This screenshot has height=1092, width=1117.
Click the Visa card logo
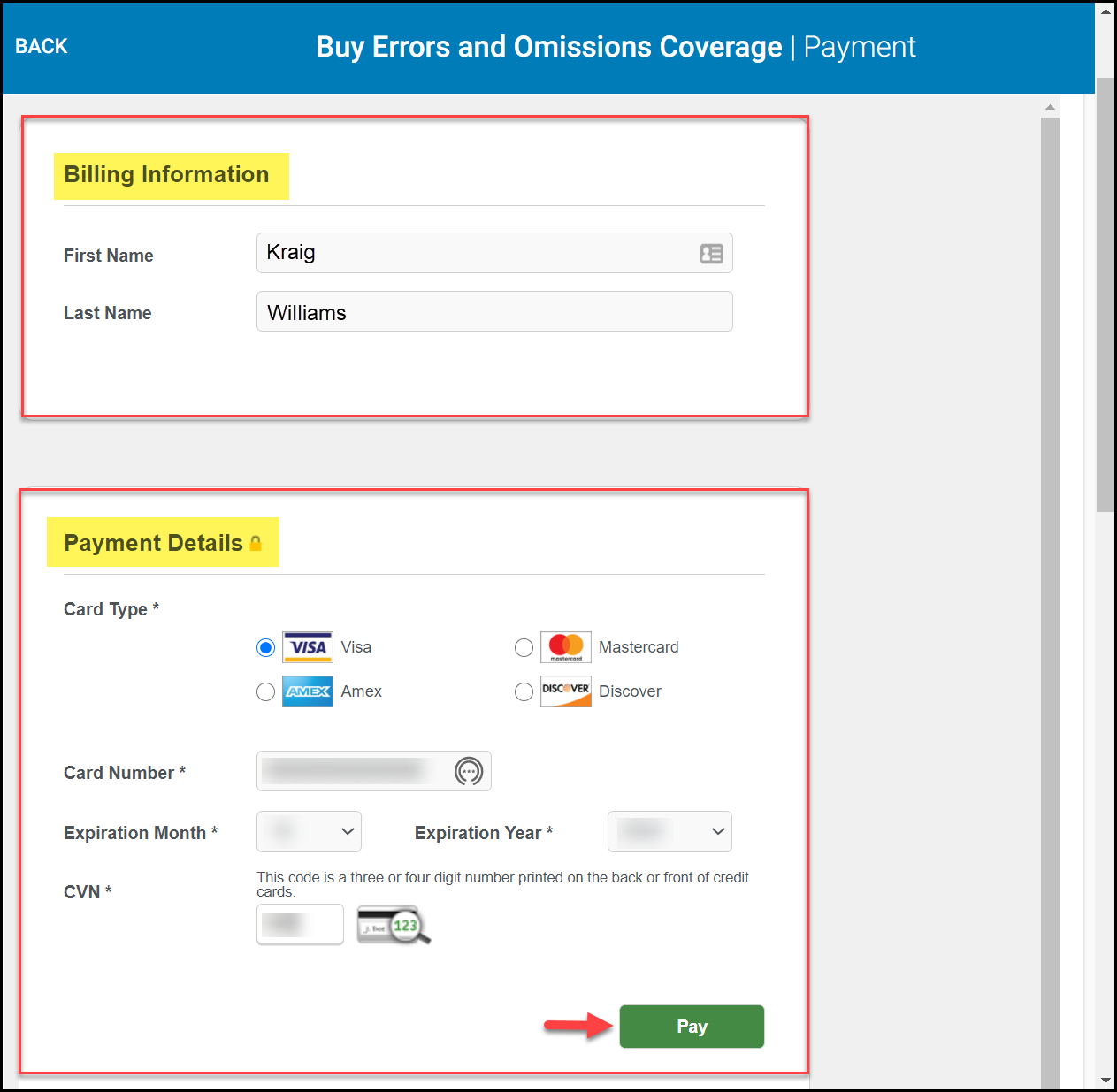point(308,647)
